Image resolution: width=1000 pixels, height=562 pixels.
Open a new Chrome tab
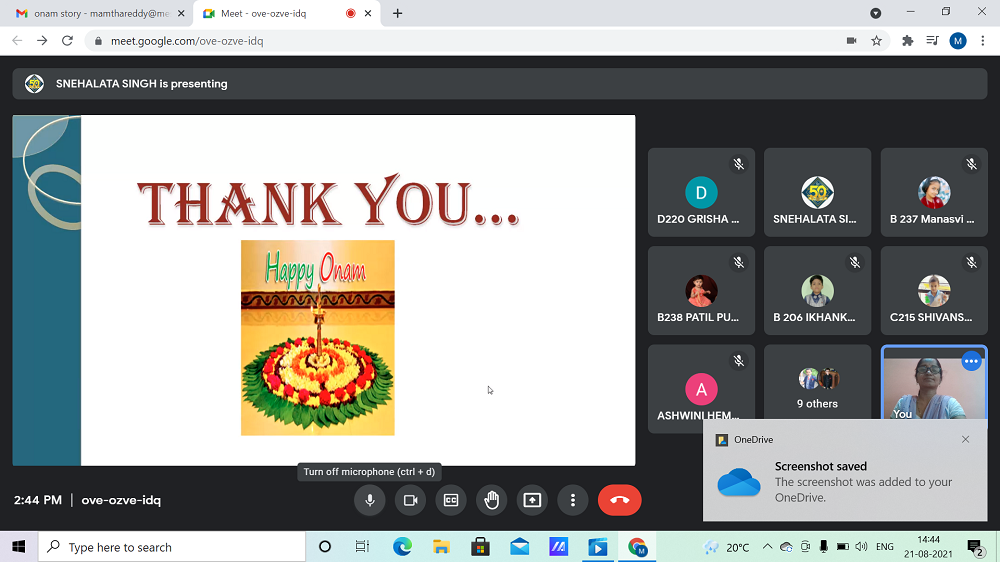tap(398, 13)
